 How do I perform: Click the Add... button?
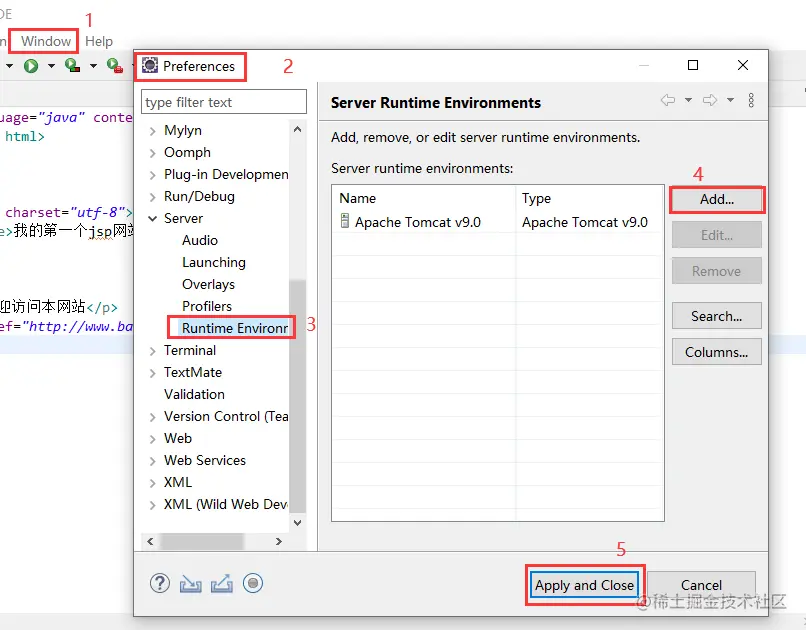tap(717, 199)
